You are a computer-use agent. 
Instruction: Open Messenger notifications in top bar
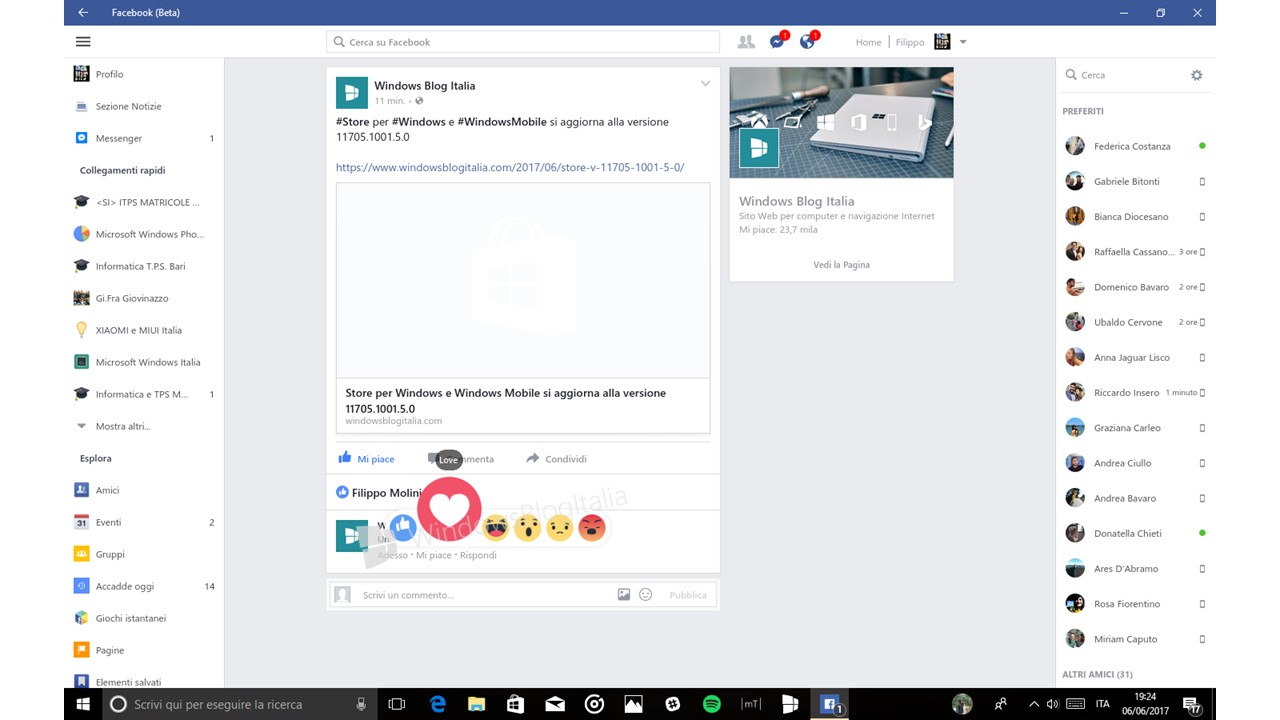[777, 42]
